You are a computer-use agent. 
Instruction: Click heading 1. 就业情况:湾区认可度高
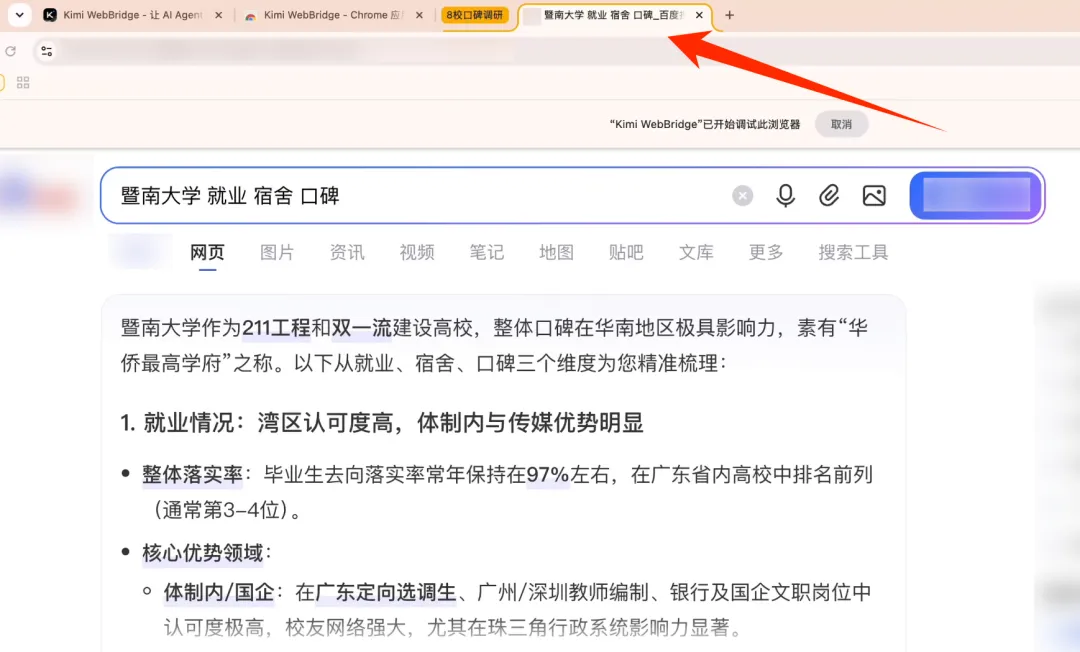pos(382,423)
